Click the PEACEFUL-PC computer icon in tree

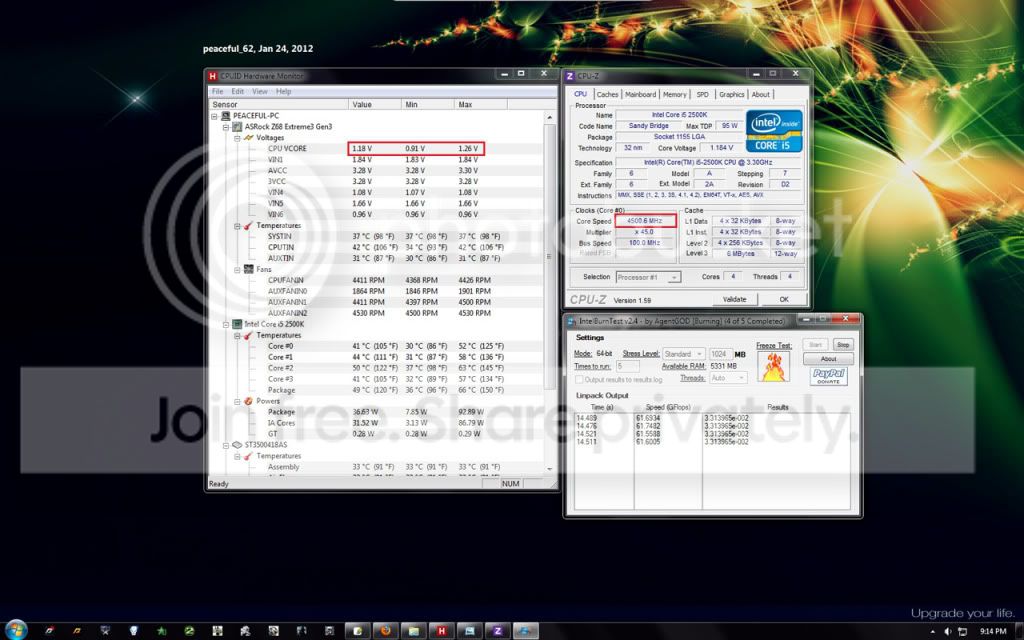click(226, 116)
